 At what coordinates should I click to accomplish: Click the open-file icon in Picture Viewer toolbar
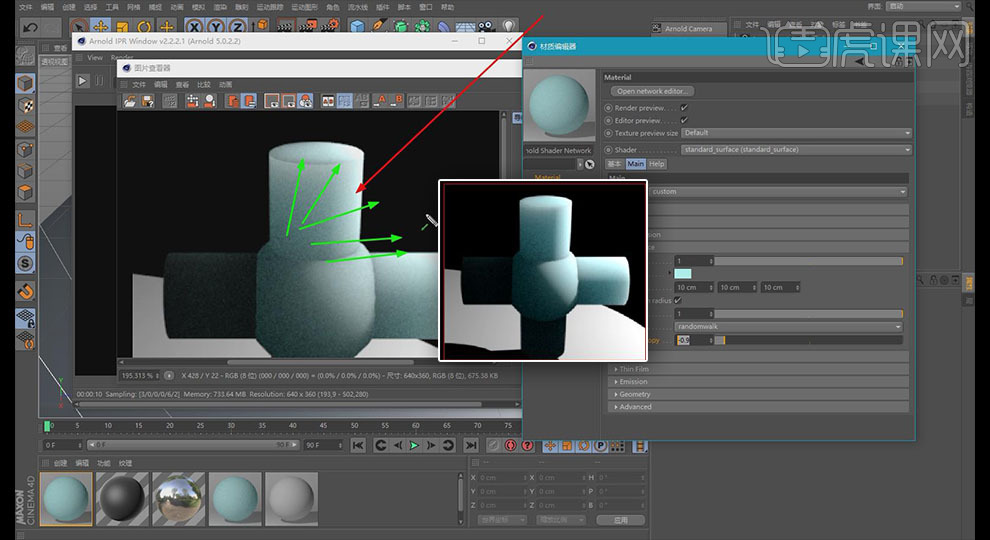click(x=128, y=101)
